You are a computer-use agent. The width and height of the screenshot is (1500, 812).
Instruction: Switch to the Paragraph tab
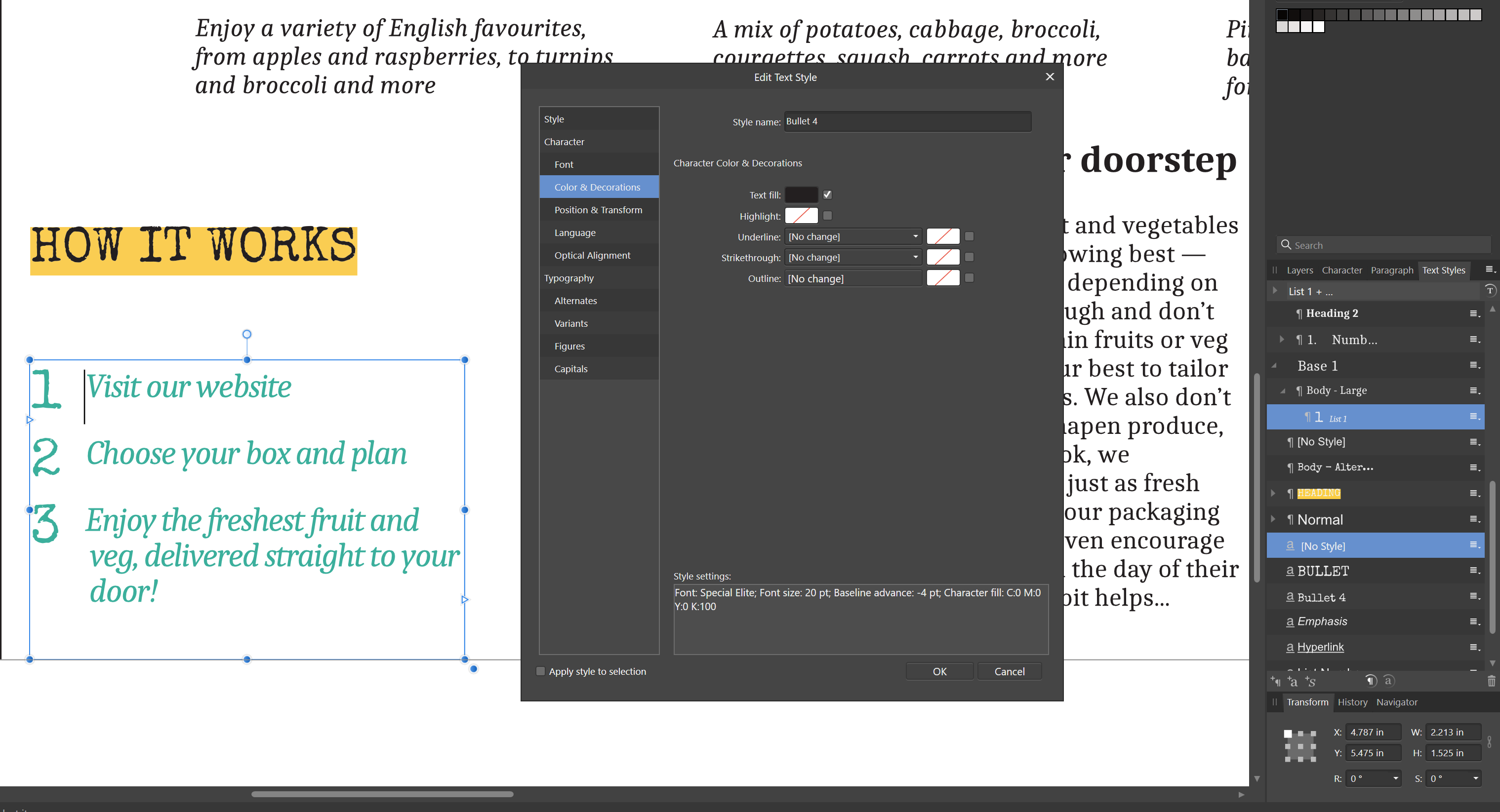(x=1392, y=270)
